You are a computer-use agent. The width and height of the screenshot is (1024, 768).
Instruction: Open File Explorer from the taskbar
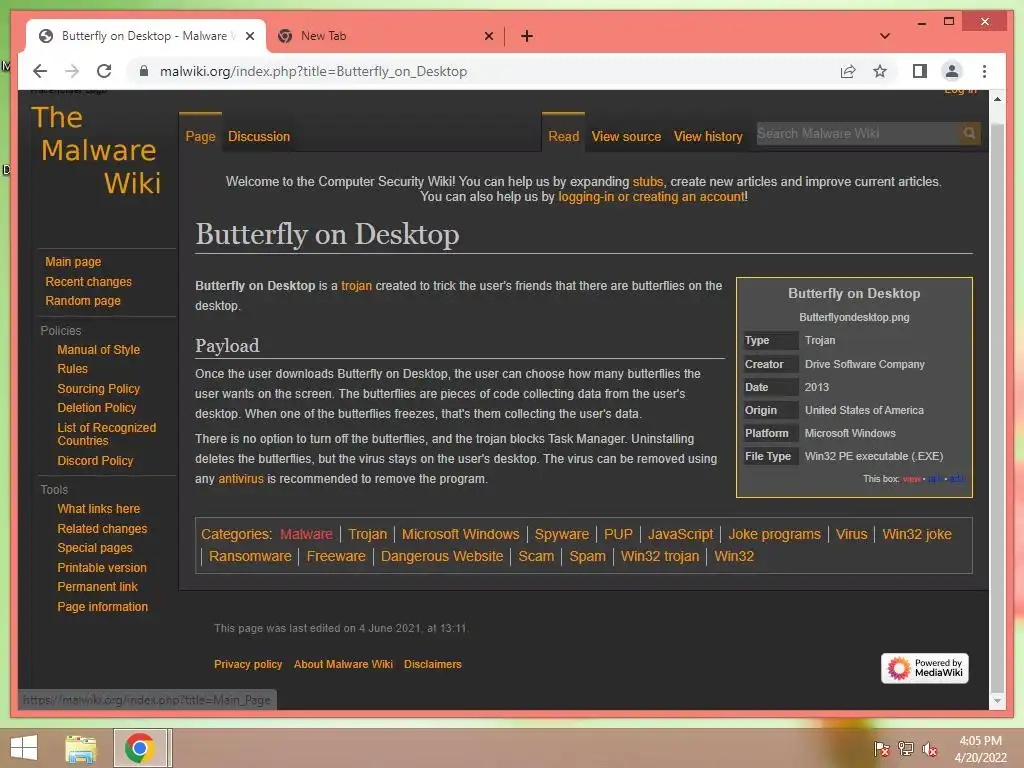coord(80,748)
